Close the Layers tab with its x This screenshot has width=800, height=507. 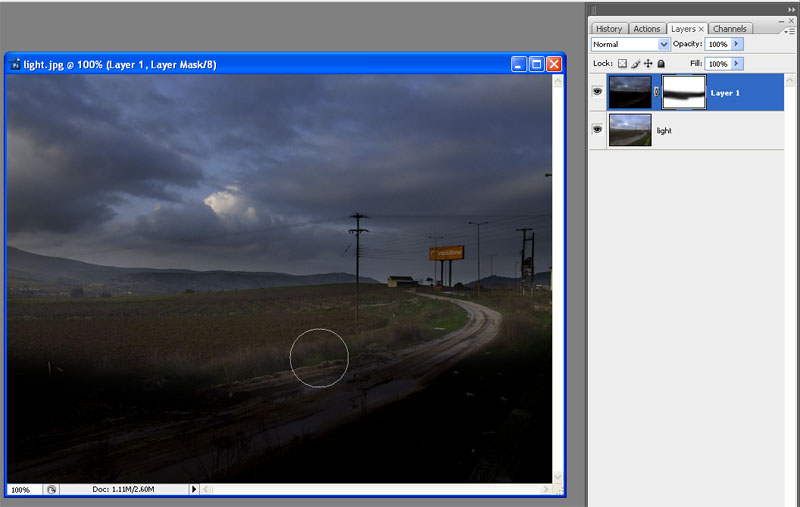701,29
